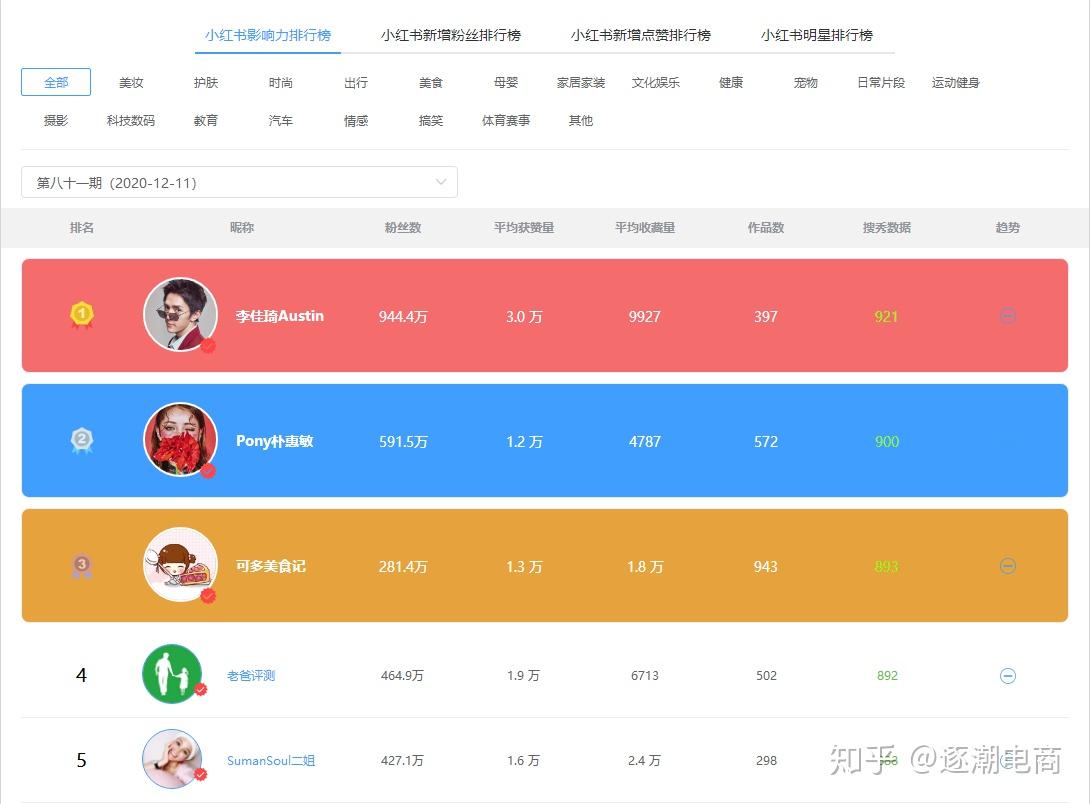Click the 944.4万 follower count
The image size is (1090, 804).
[x=403, y=317]
